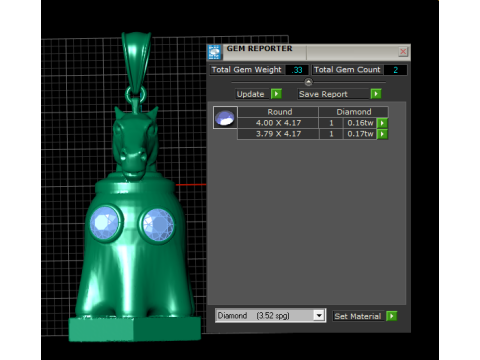This screenshot has height=360, width=480.
Task: Select the right gem on the pendant
Action: tap(158, 225)
